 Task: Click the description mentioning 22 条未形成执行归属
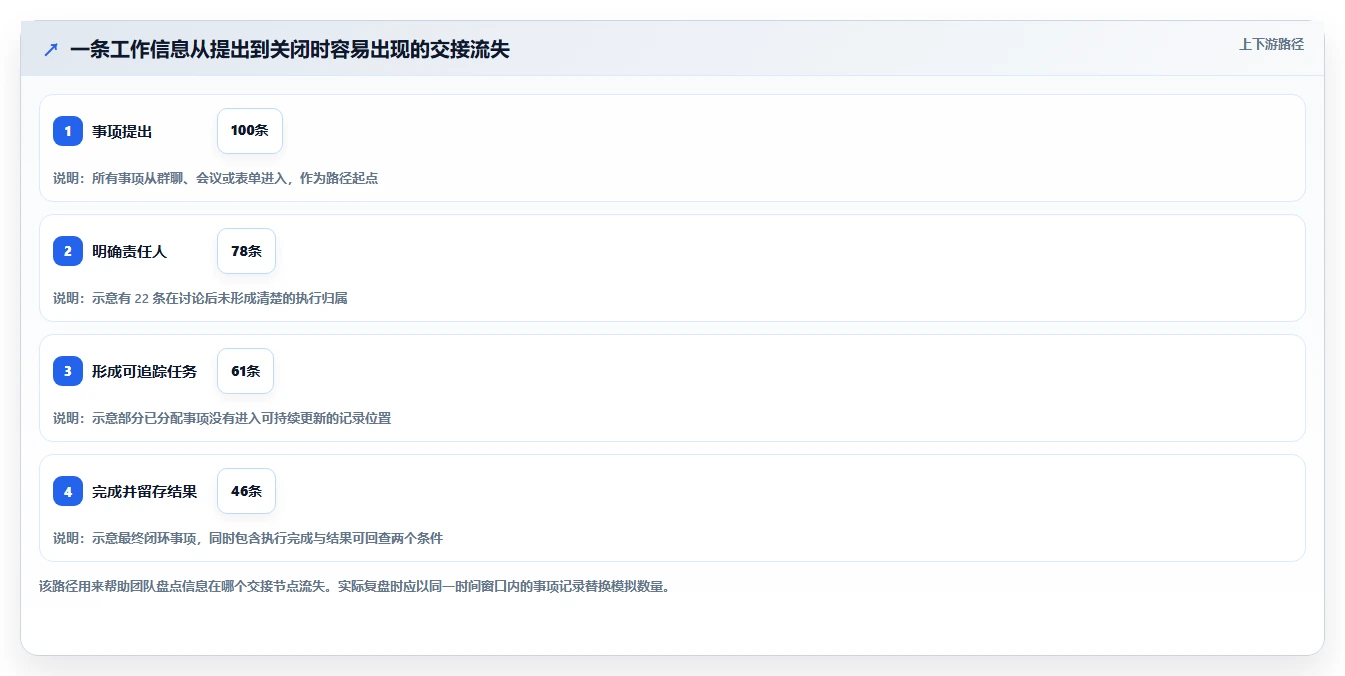click(200, 298)
